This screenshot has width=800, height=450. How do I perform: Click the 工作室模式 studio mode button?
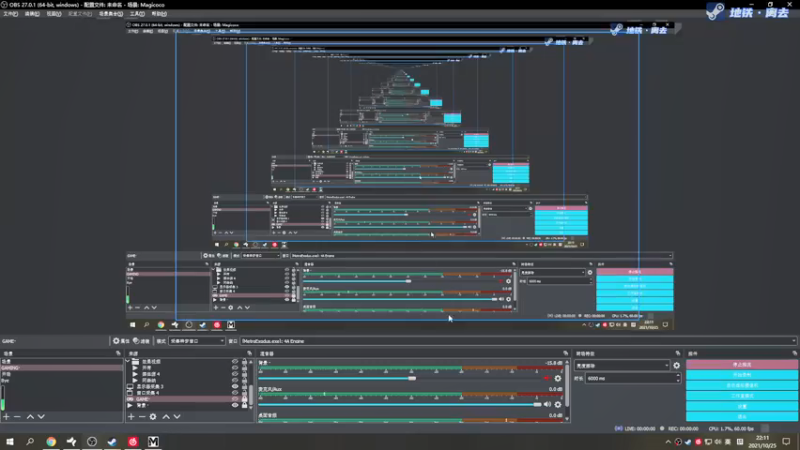[x=742, y=396]
